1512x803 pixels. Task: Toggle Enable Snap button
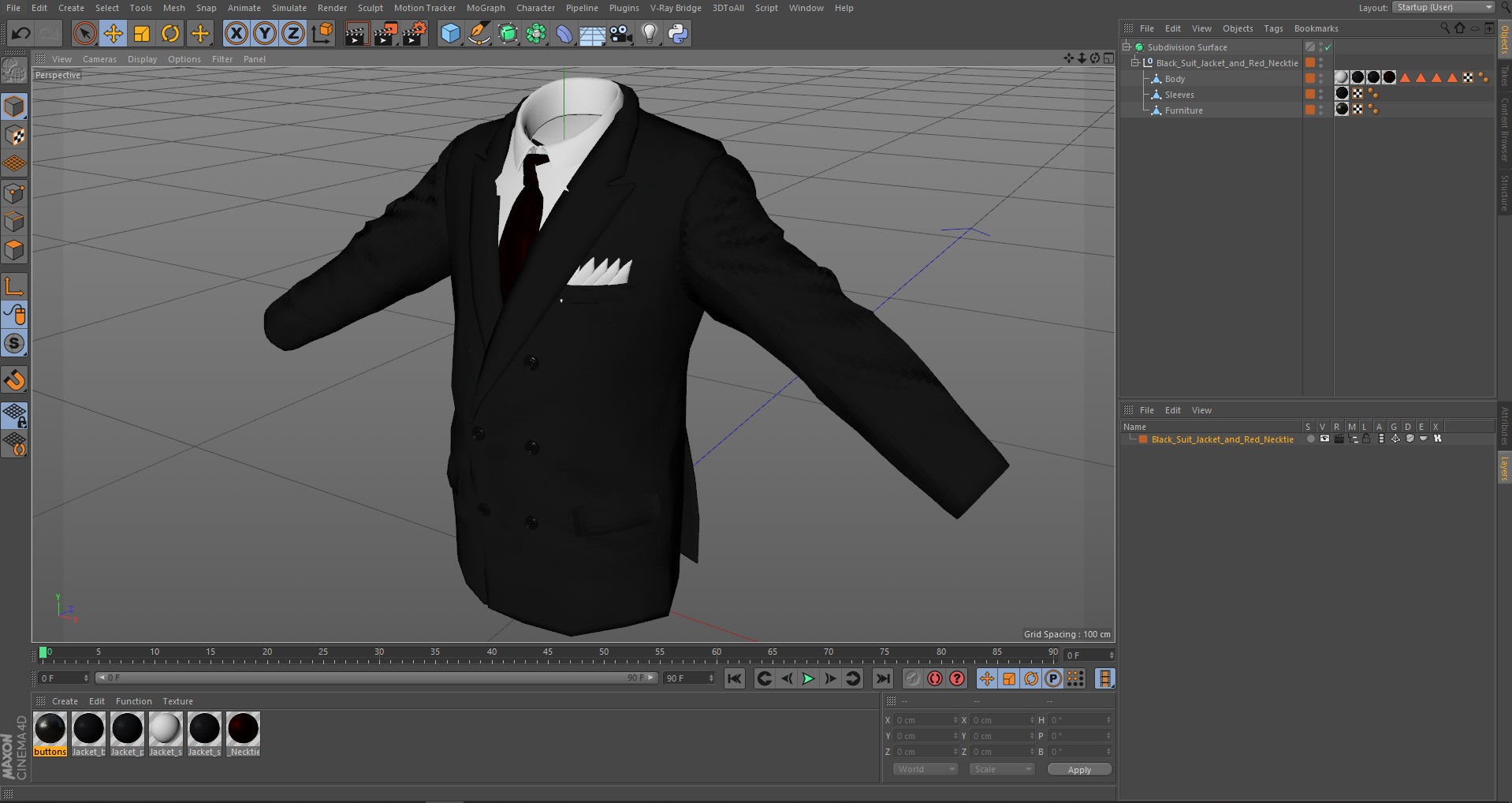[14, 380]
